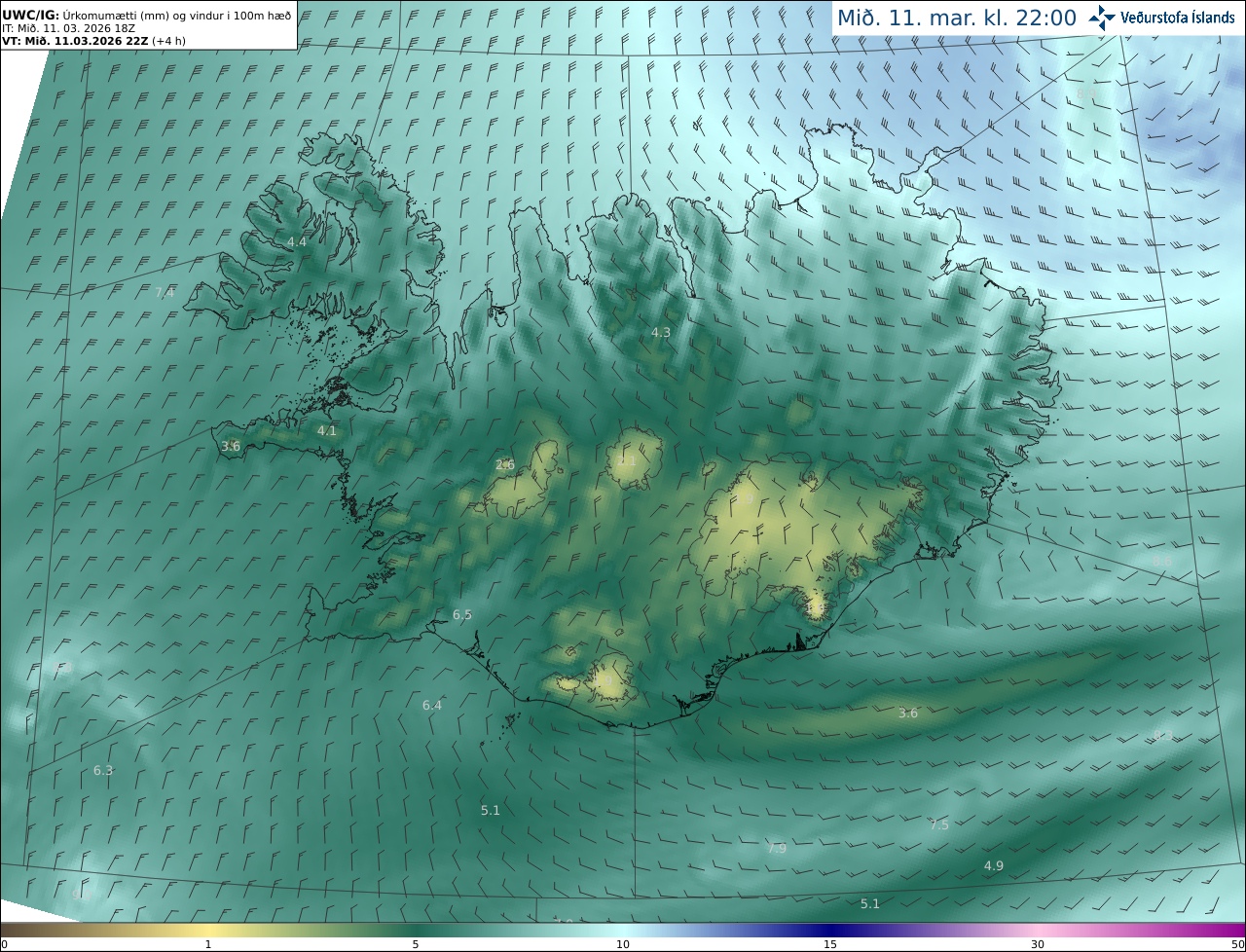The width and height of the screenshot is (1246, 952).
Task: Pick the pink segment of the color scale near 30
Action: [1038, 930]
